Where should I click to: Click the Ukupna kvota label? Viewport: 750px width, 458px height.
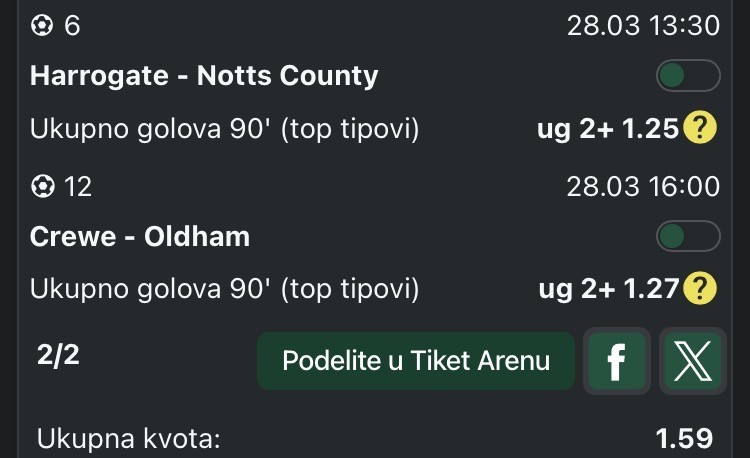click(x=127, y=438)
